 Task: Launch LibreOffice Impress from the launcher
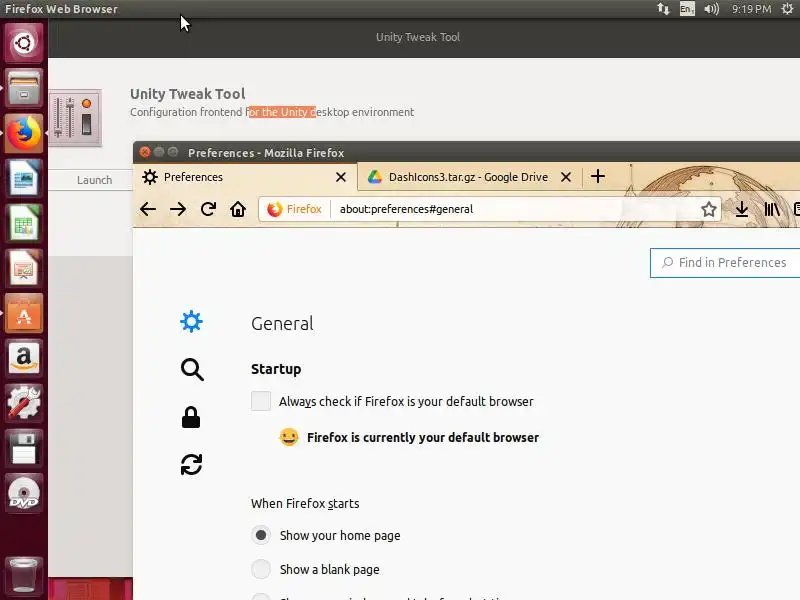click(x=23, y=268)
